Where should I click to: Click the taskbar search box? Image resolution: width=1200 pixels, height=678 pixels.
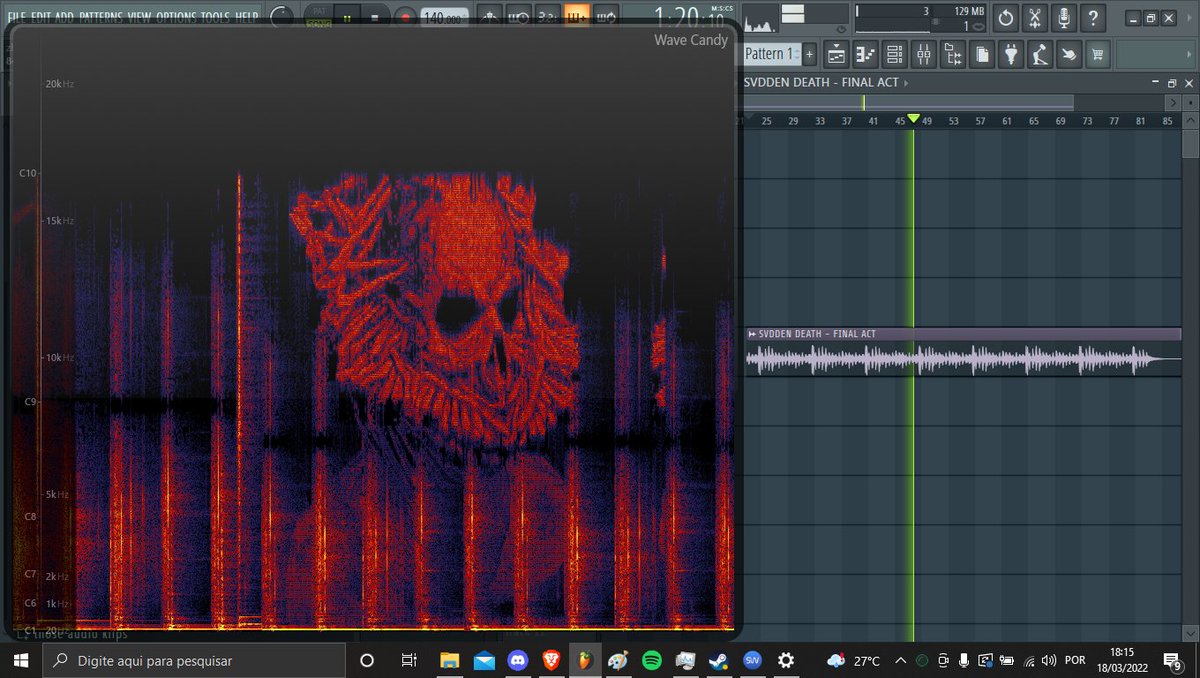195,660
